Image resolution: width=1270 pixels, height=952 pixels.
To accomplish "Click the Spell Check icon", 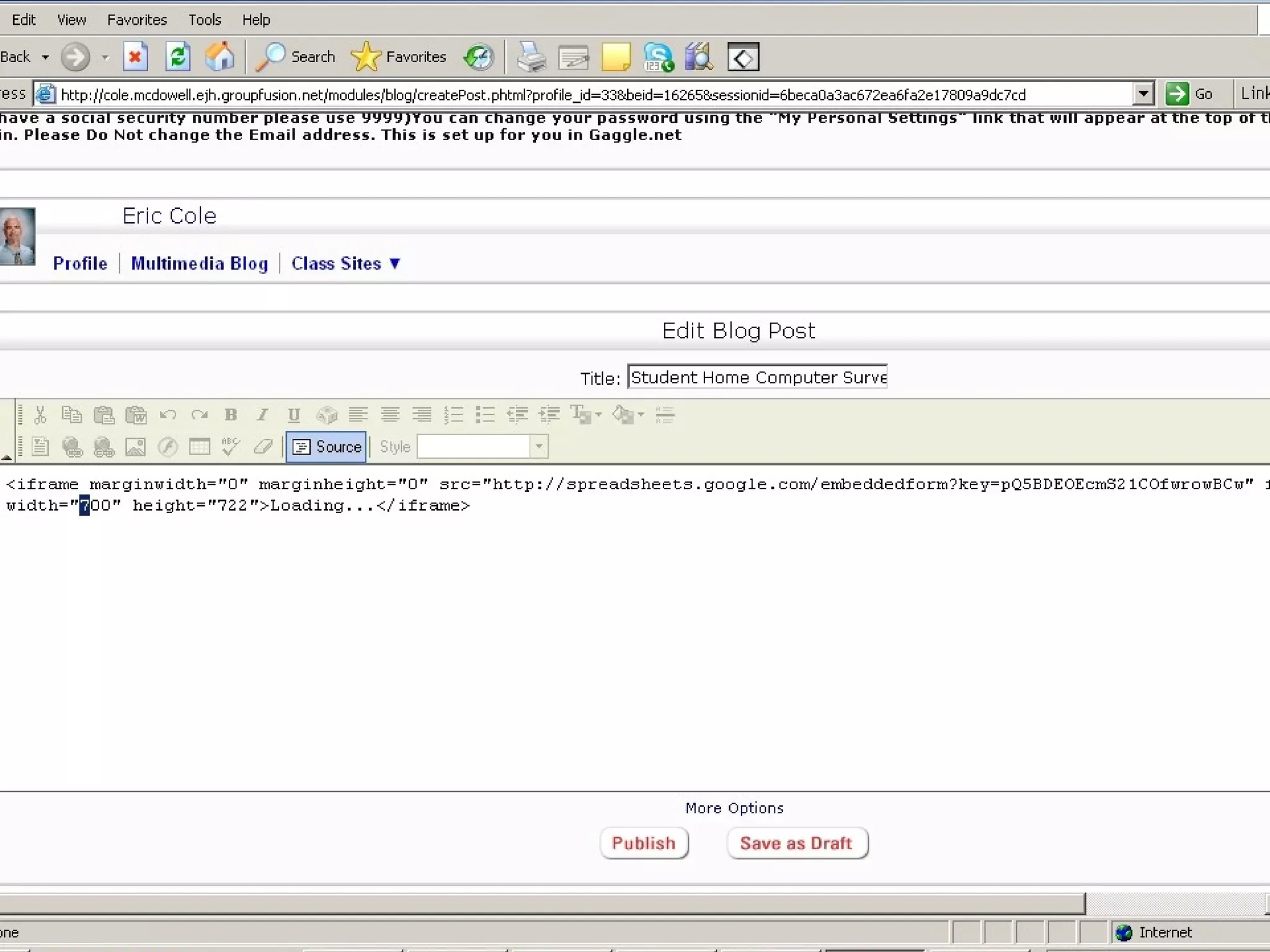I will 231,447.
